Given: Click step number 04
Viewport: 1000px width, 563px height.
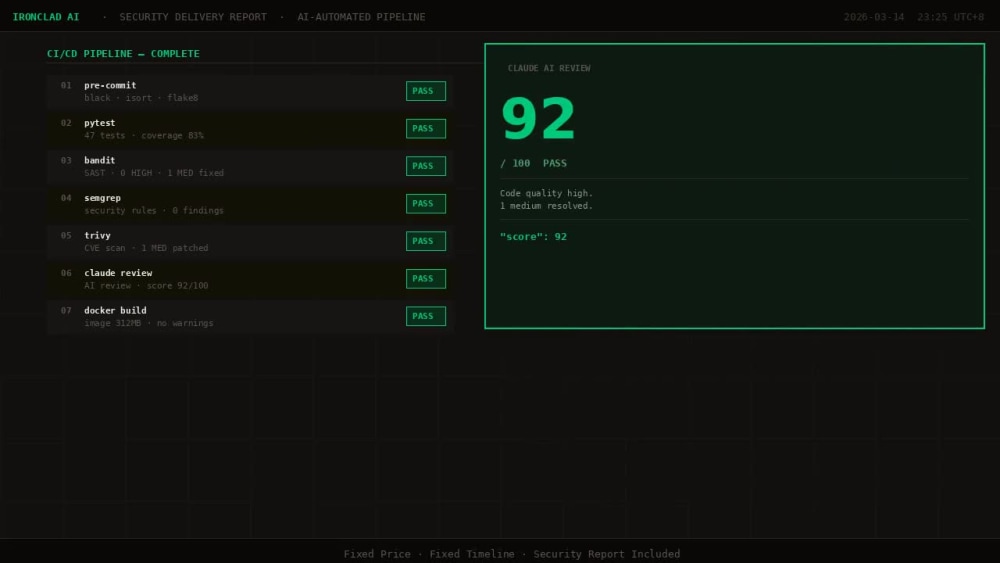Looking at the screenshot, I should [66, 198].
